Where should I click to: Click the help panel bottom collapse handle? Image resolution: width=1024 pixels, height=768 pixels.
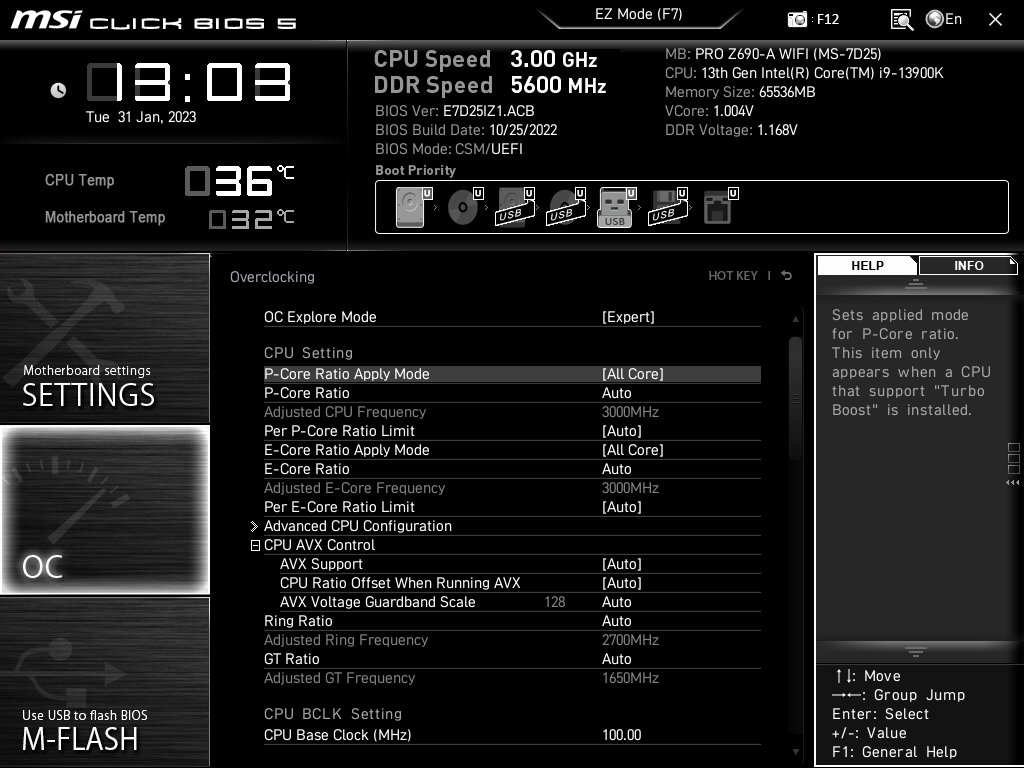point(916,651)
